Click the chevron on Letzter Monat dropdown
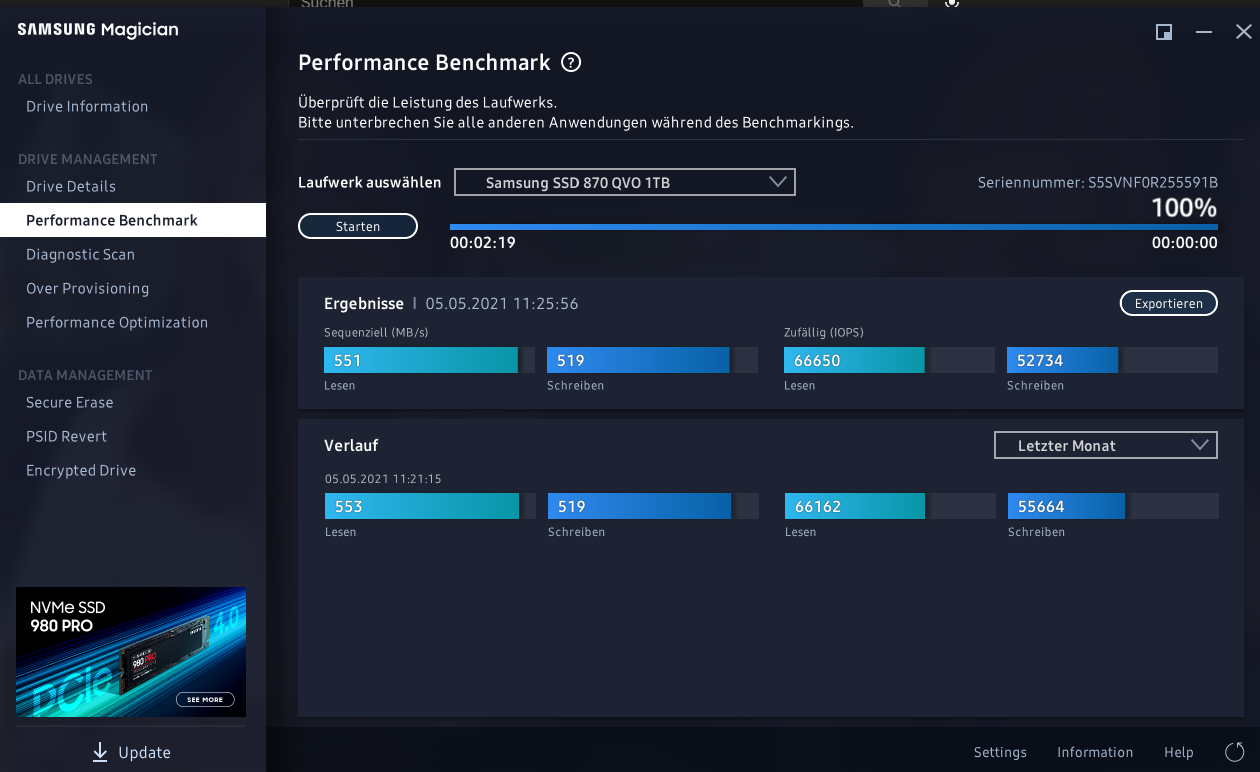Image resolution: width=1260 pixels, height=772 pixels. [1200, 445]
